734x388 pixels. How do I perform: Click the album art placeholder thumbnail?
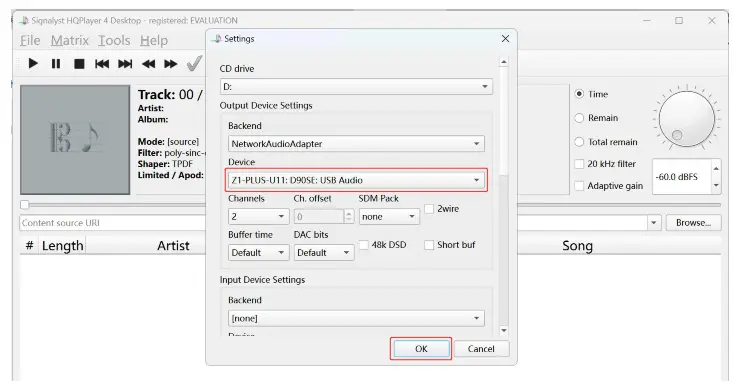click(x=75, y=139)
